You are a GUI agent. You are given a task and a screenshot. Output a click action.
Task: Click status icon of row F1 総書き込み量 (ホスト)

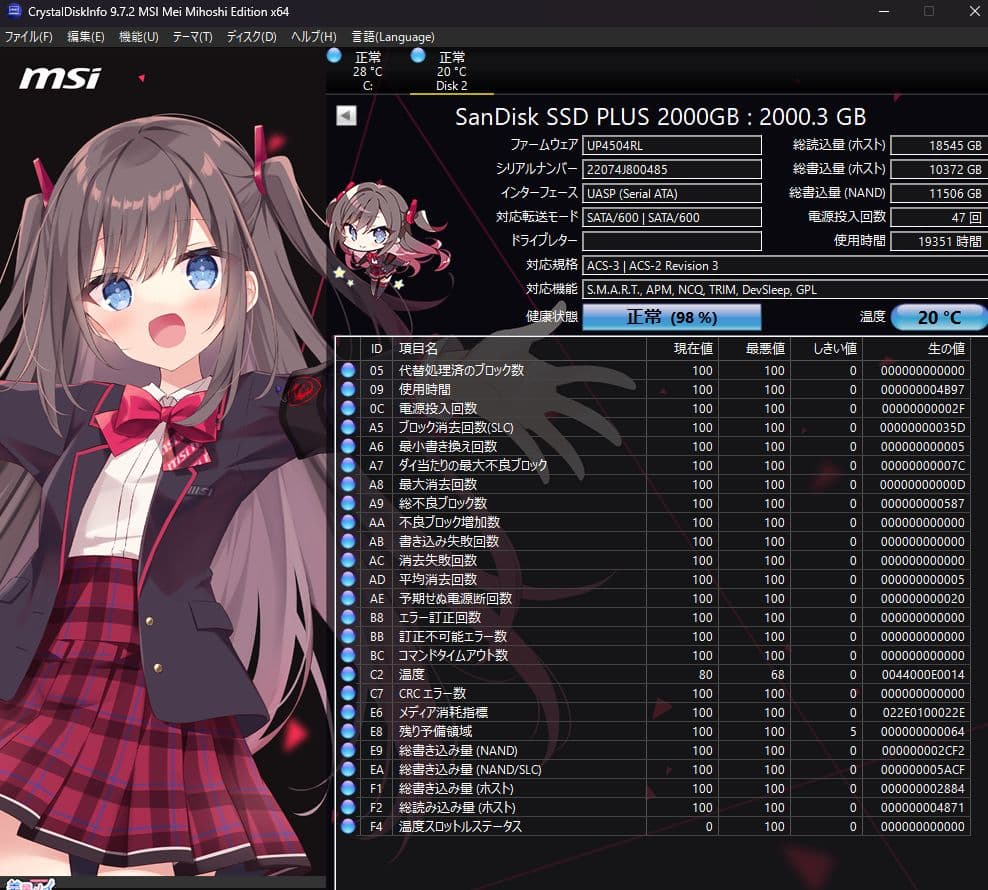click(348, 788)
